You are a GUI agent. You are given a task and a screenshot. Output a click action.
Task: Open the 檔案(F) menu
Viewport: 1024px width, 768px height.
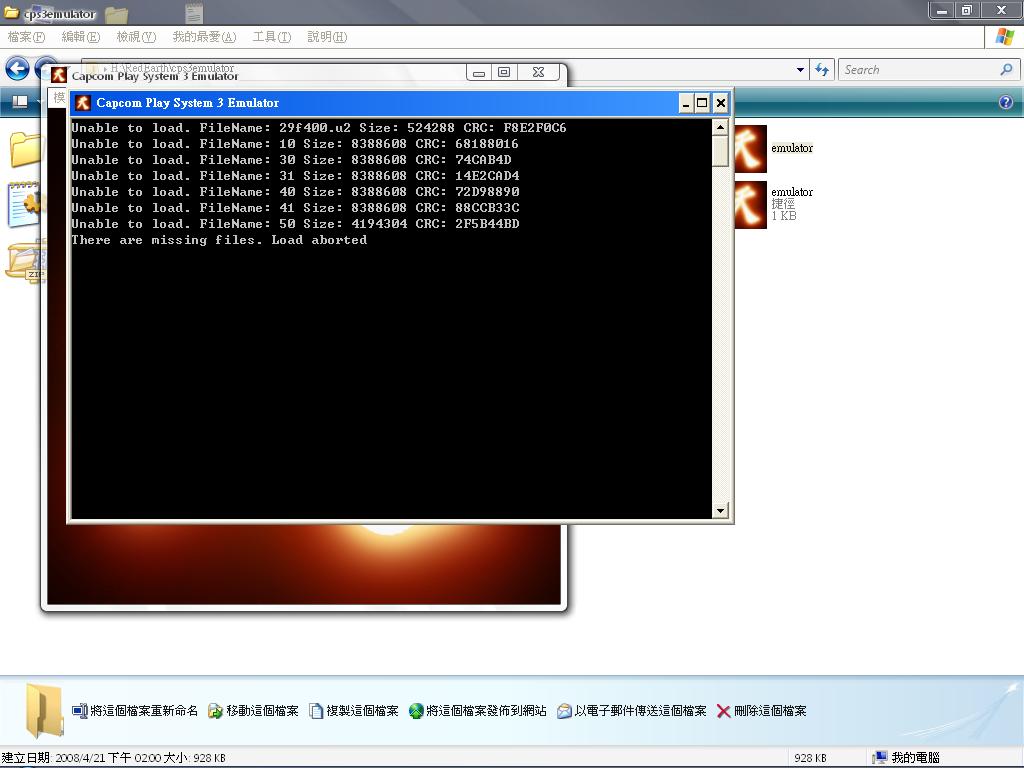[x=26, y=37]
